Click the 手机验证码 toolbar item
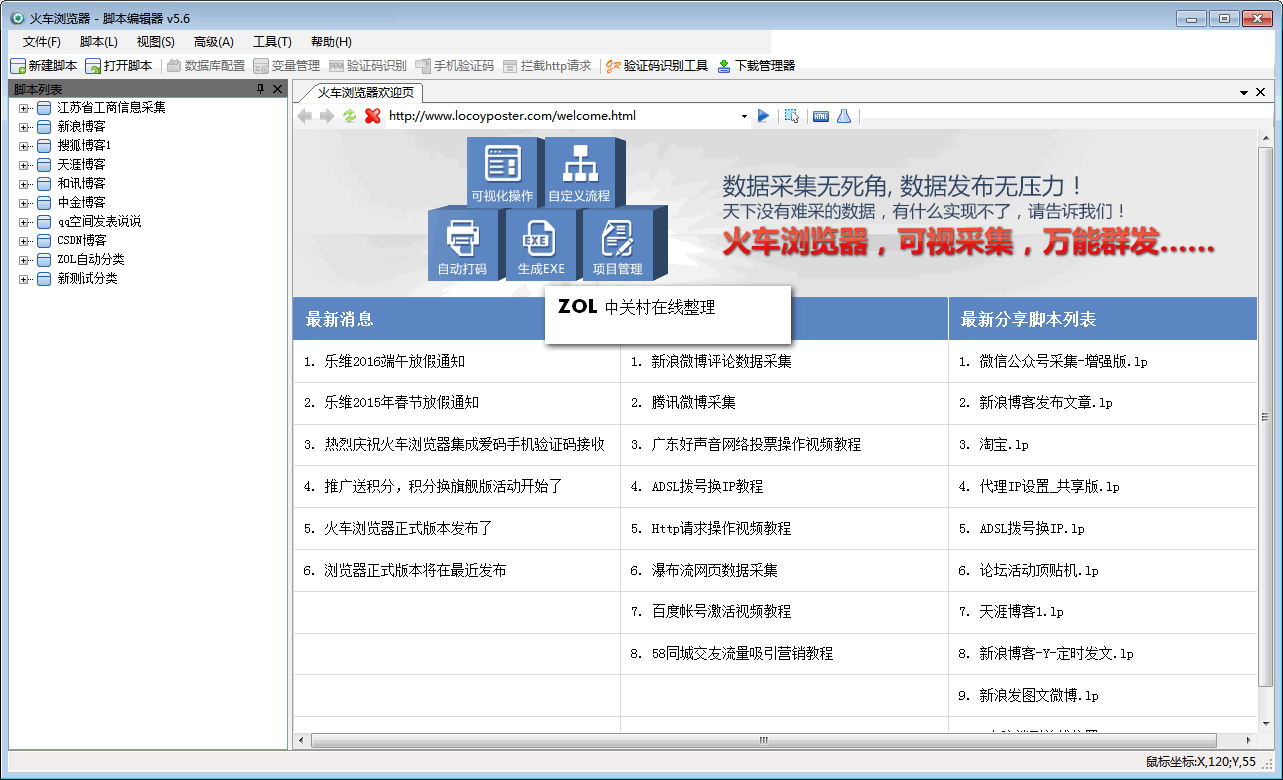 pyautogui.click(x=454, y=66)
